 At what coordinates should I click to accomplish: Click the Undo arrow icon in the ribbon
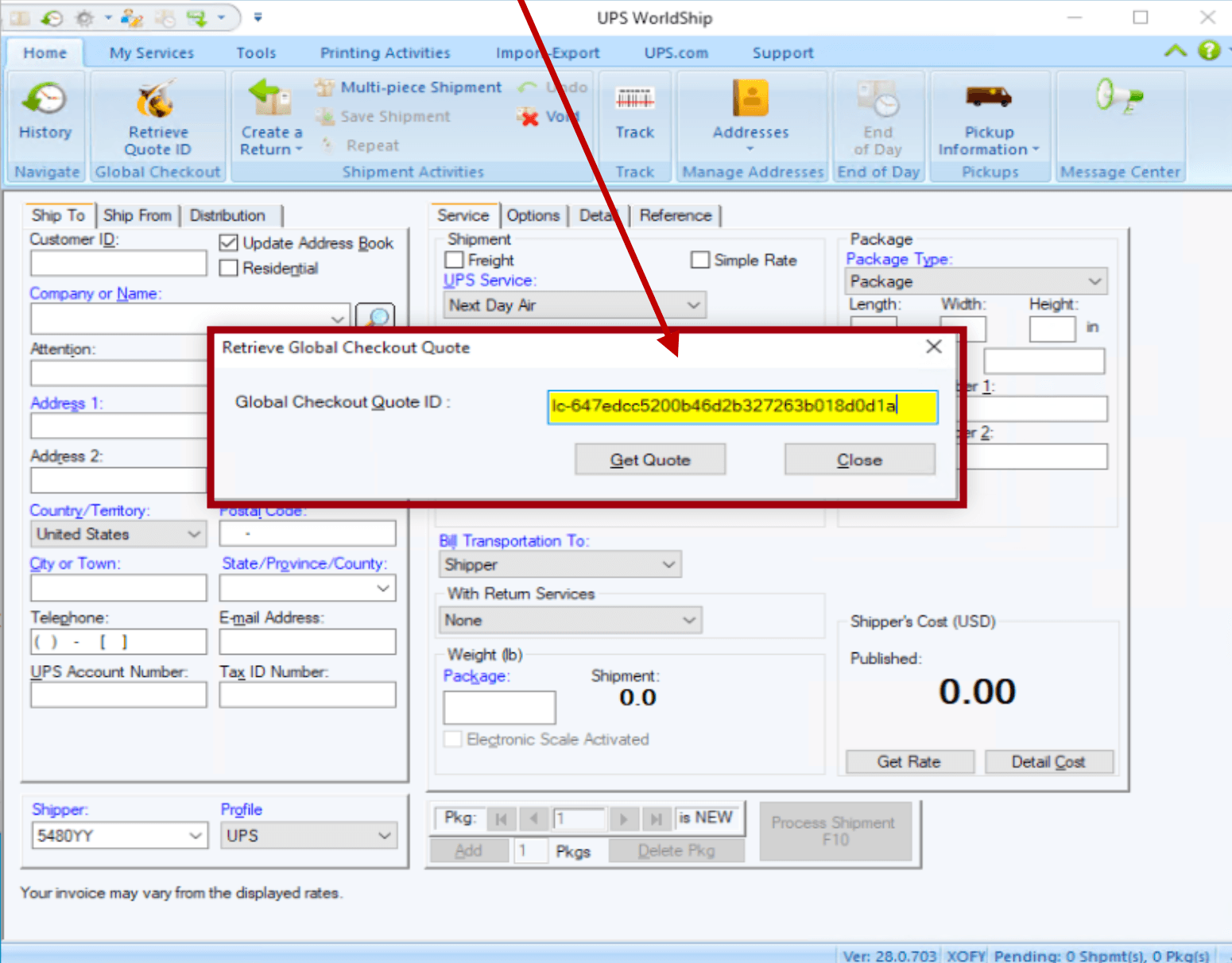pyautogui.click(x=527, y=87)
